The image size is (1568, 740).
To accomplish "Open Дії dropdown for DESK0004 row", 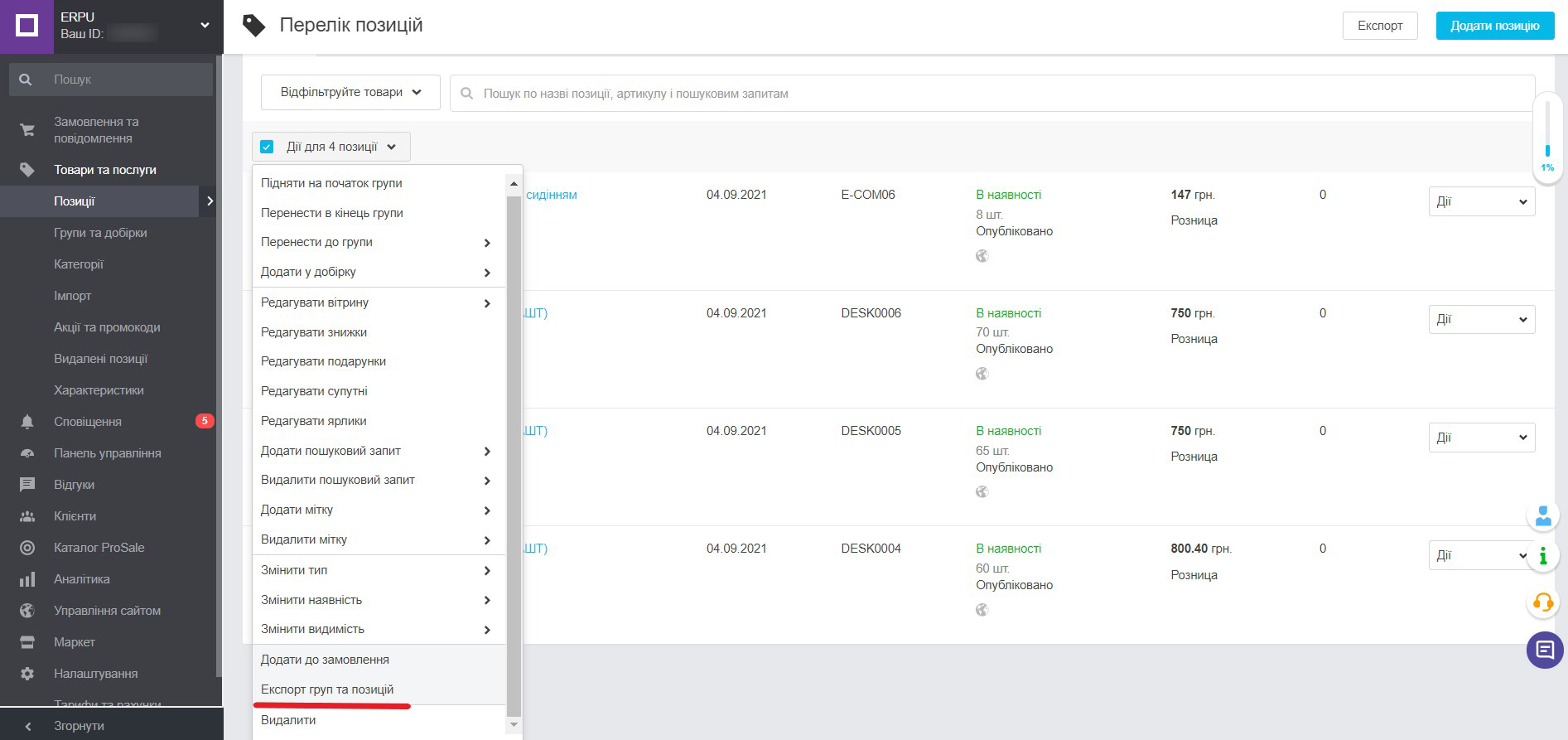I will pyautogui.click(x=1482, y=555).
